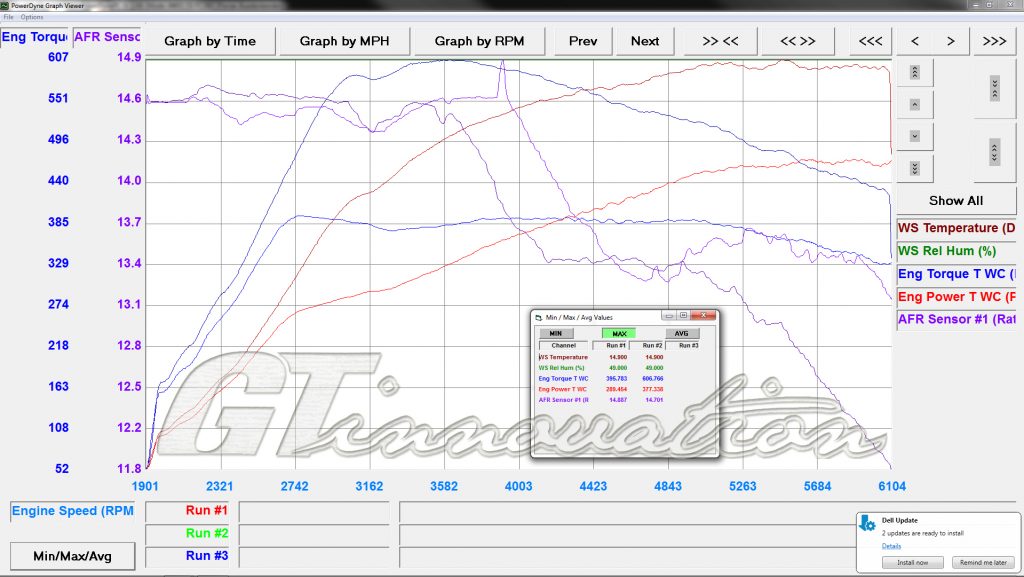
Task: Toggle the Eng Torque T WC channel legend
Action: 956,274
